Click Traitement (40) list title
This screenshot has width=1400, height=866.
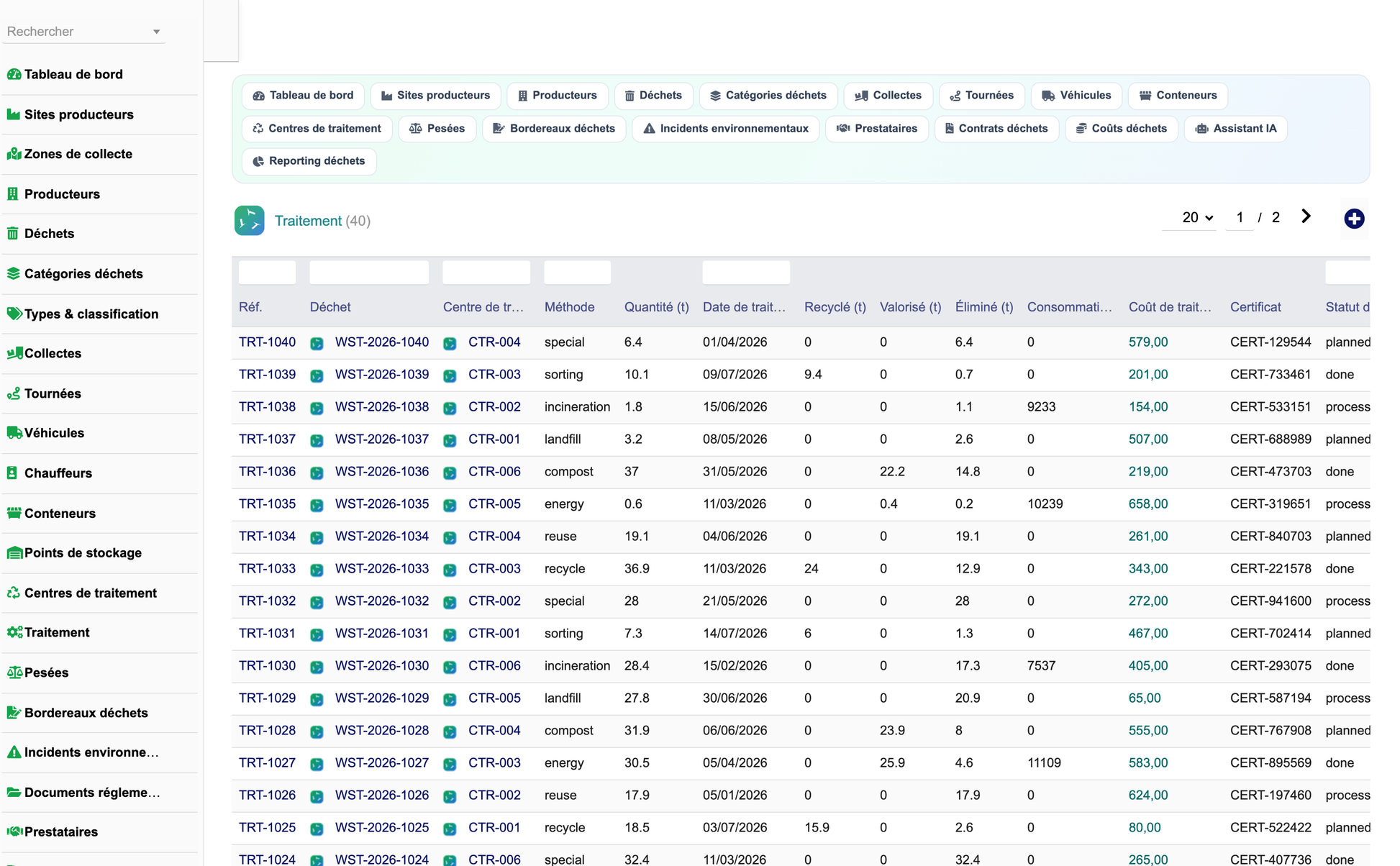point(322,221)
